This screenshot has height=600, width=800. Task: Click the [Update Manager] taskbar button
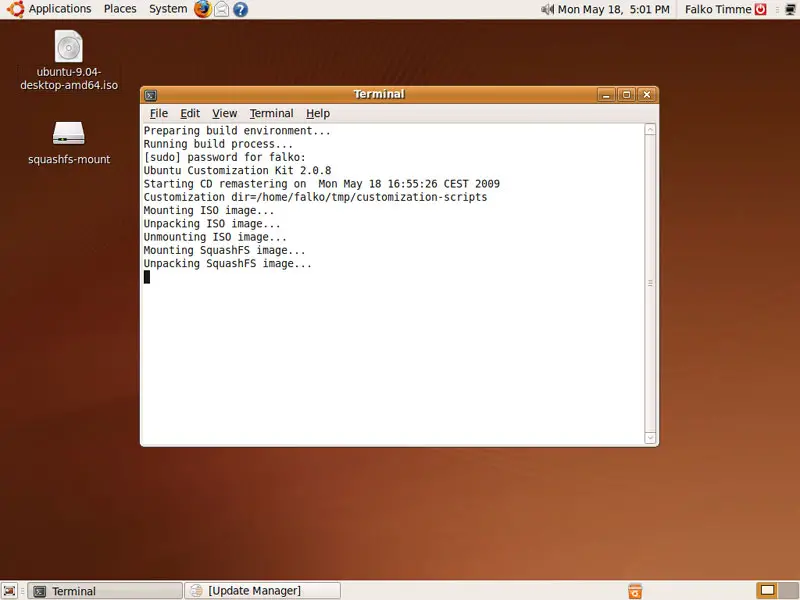click(x=262, y=591)
